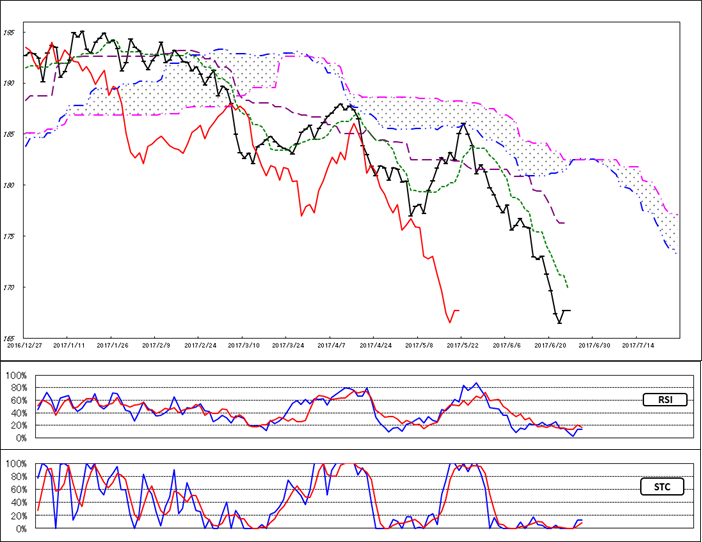Viewport: 702px width, 542px height.
Task: Click the end of green dashed line
Action: pyautogui.click(x=568, y=287)
